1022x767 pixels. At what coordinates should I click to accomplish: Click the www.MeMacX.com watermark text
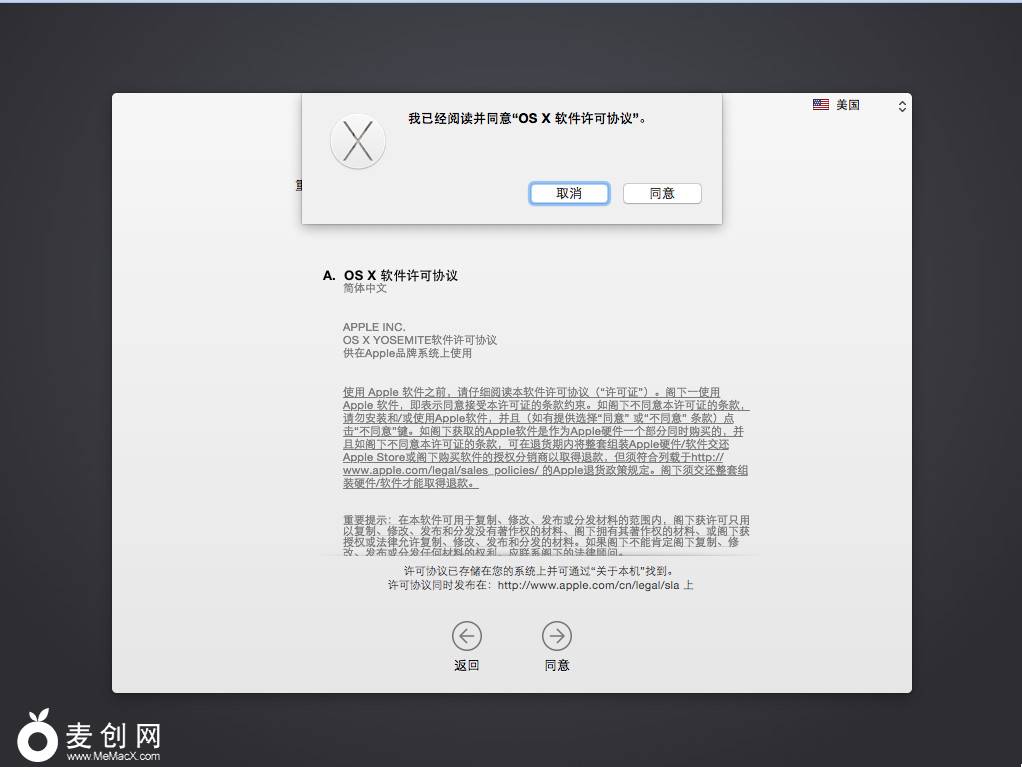[113, 757]
